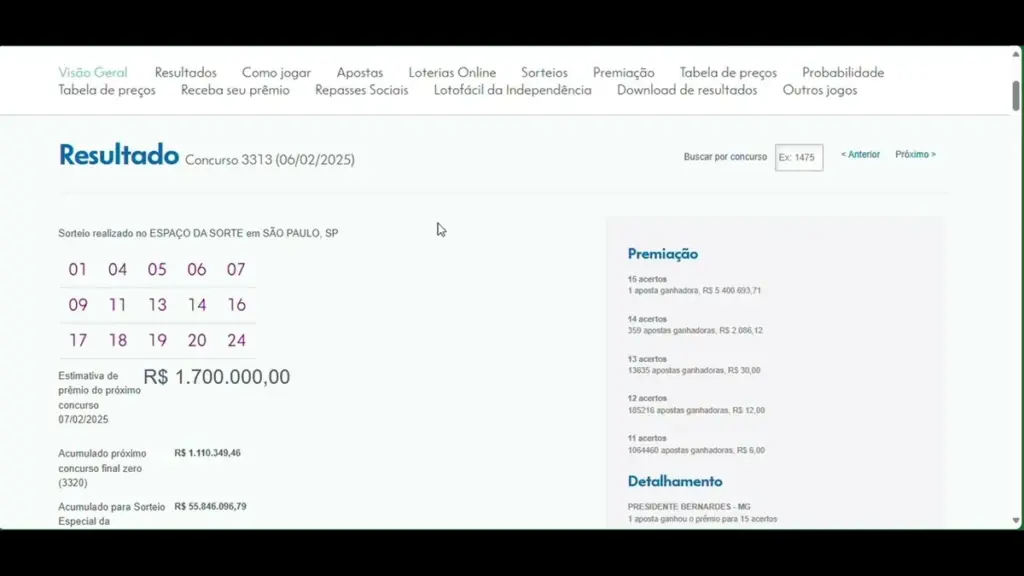
Task: Select the drawn number 18
Action: pos(118,340)
